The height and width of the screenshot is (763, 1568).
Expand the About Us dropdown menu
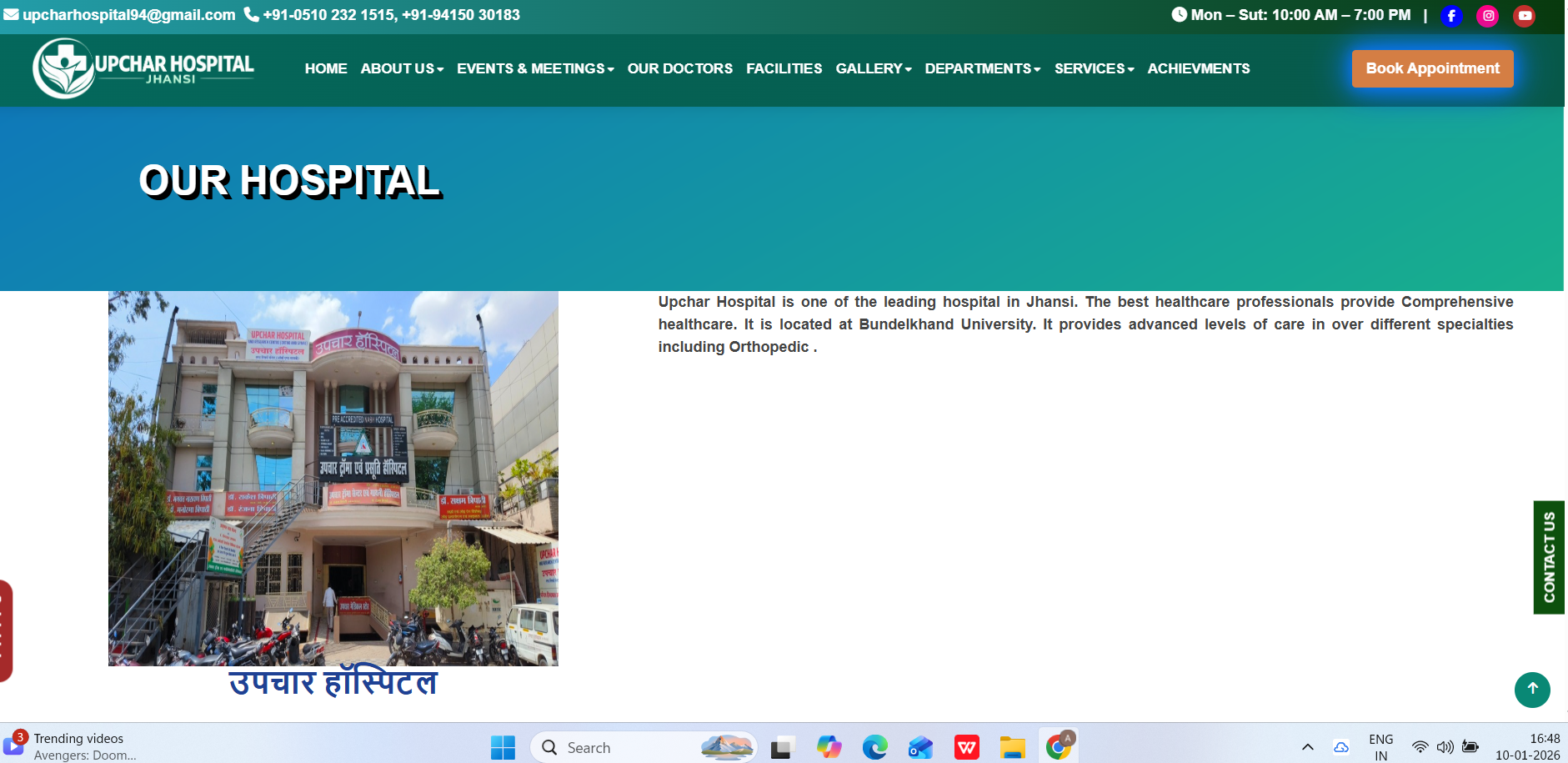(402, 68)
